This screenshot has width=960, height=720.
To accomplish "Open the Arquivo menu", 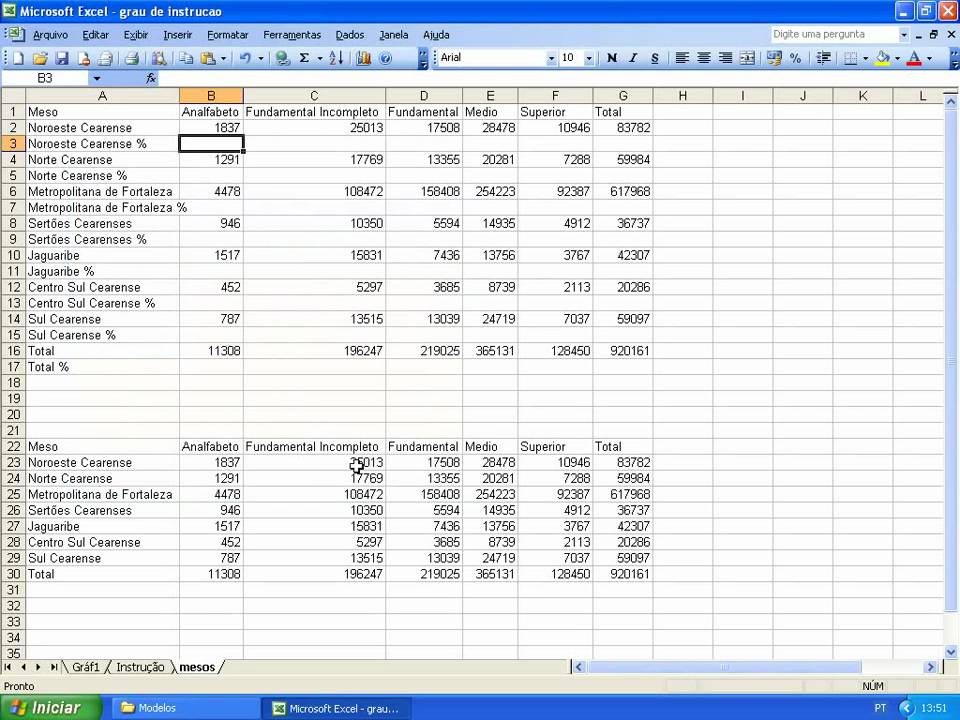I will click(x=50, y=35).
